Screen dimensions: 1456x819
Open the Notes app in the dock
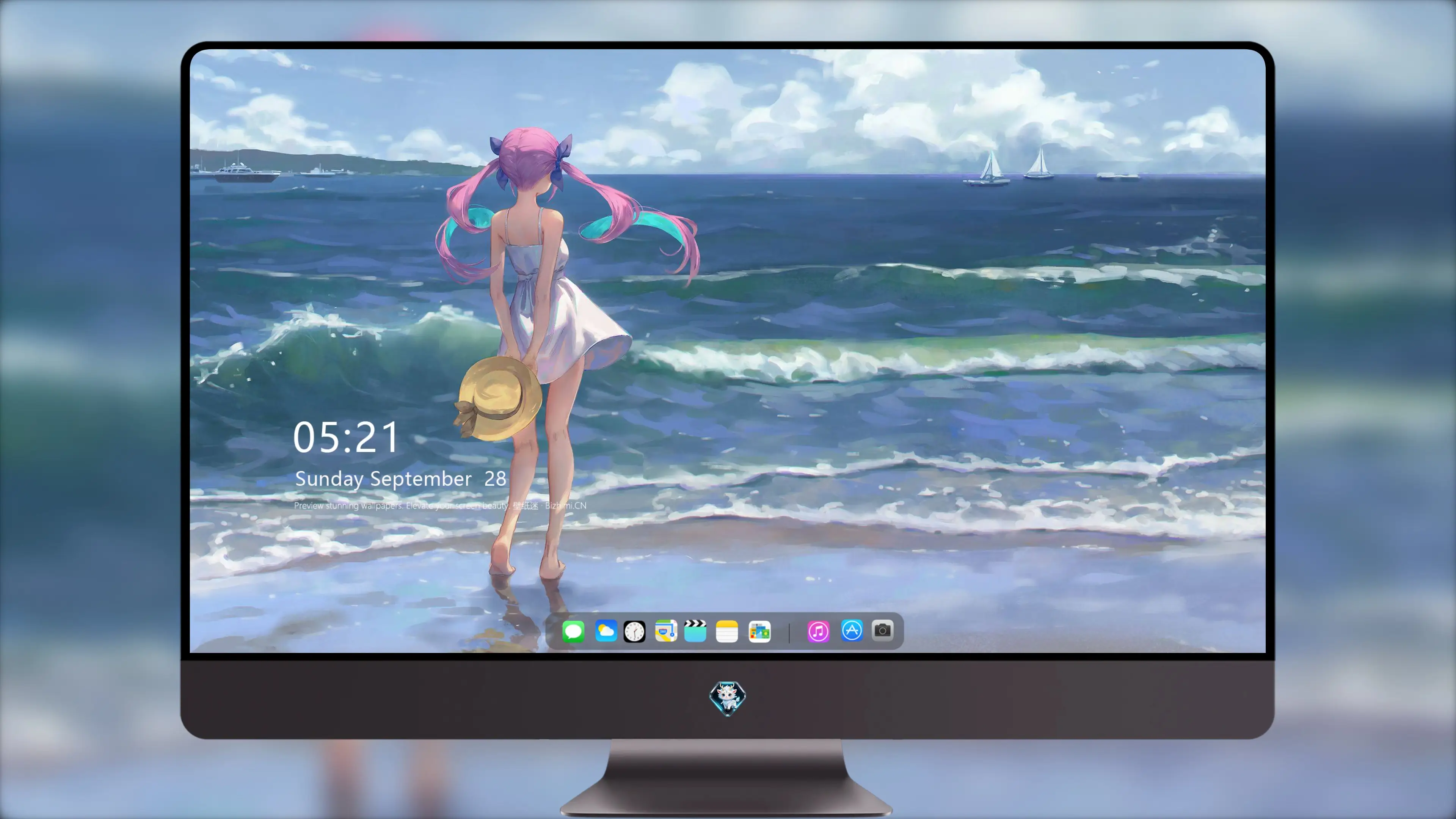tap(727, 631)
